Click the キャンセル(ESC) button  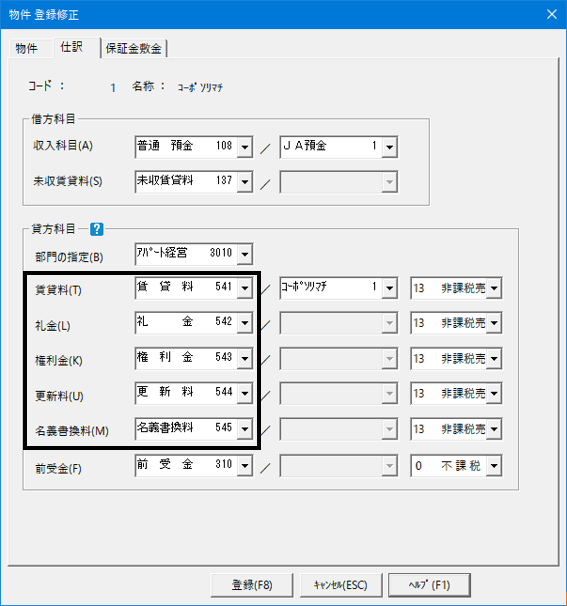(341, 585)
